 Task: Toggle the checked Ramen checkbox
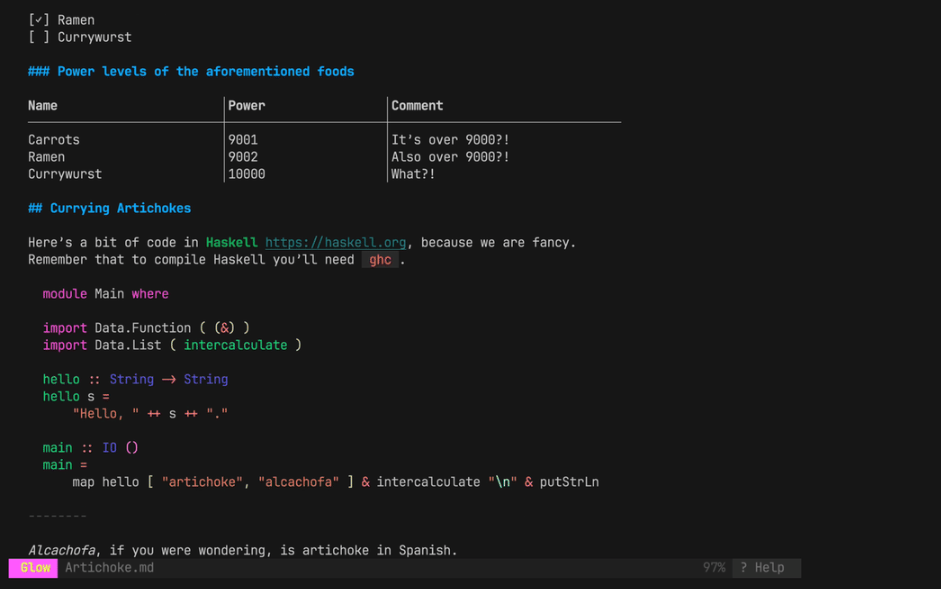pos(39,20)
